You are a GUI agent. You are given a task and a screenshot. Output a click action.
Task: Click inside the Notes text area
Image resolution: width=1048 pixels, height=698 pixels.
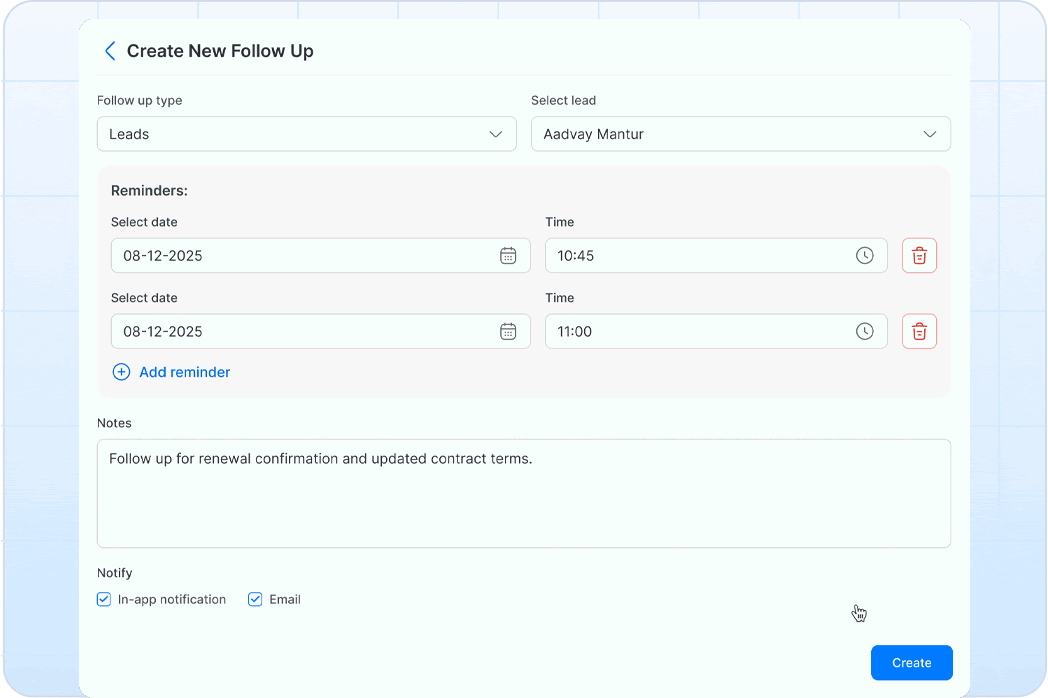(524, 493)
